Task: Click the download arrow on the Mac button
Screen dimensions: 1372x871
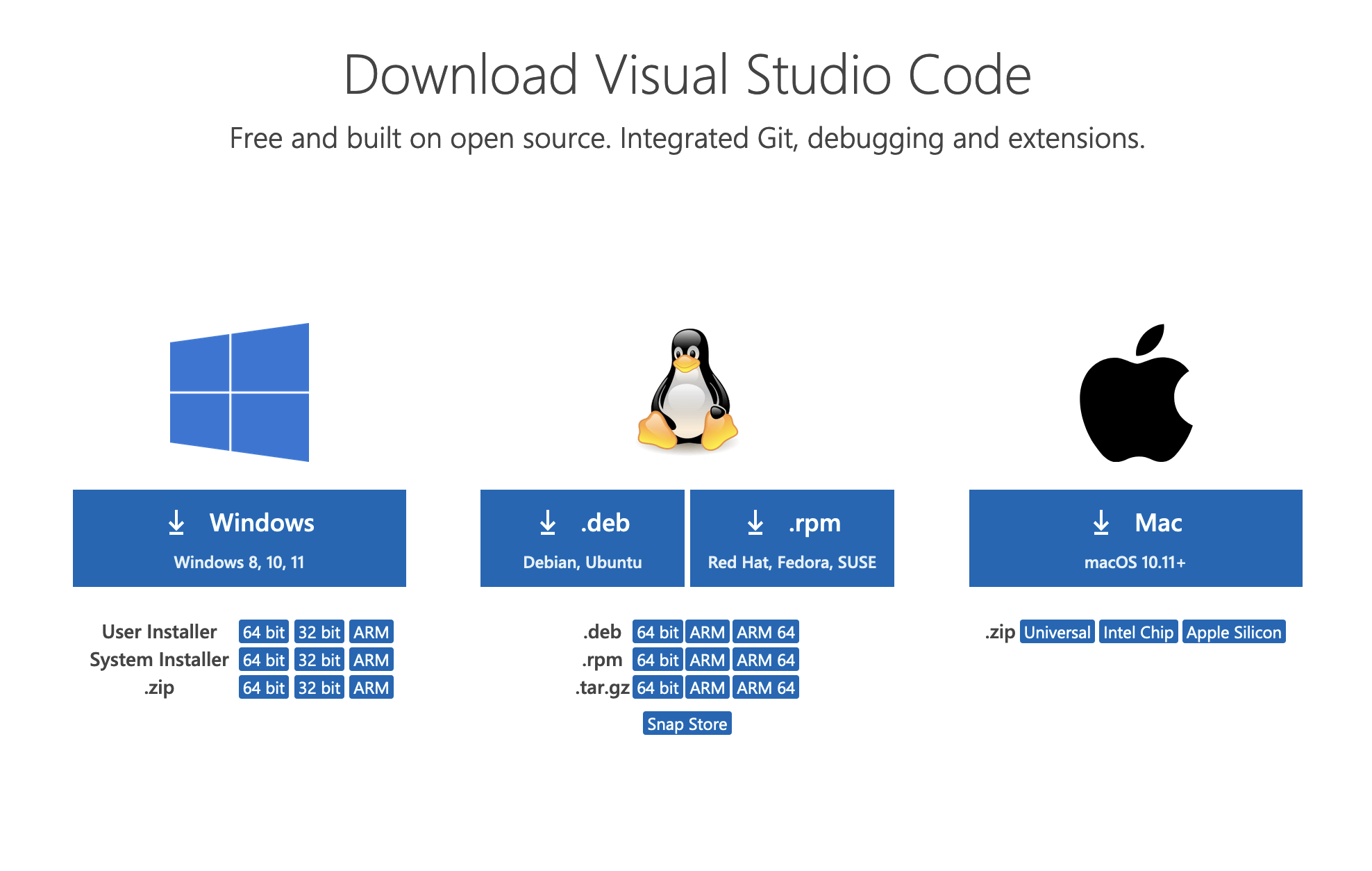Action: click(1101, 523)
